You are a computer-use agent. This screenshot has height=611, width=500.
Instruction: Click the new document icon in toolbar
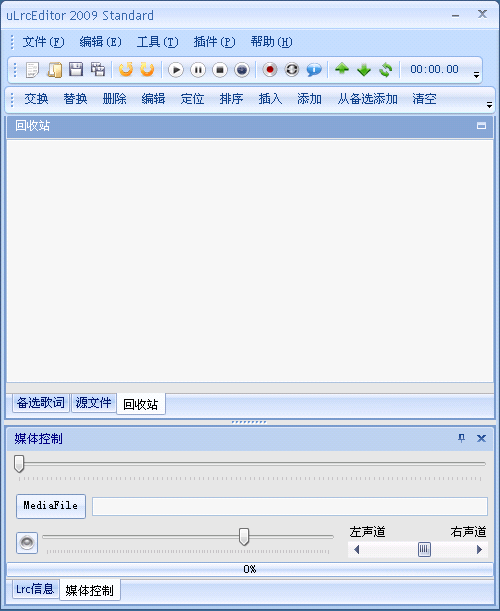(x=32, y=70)
